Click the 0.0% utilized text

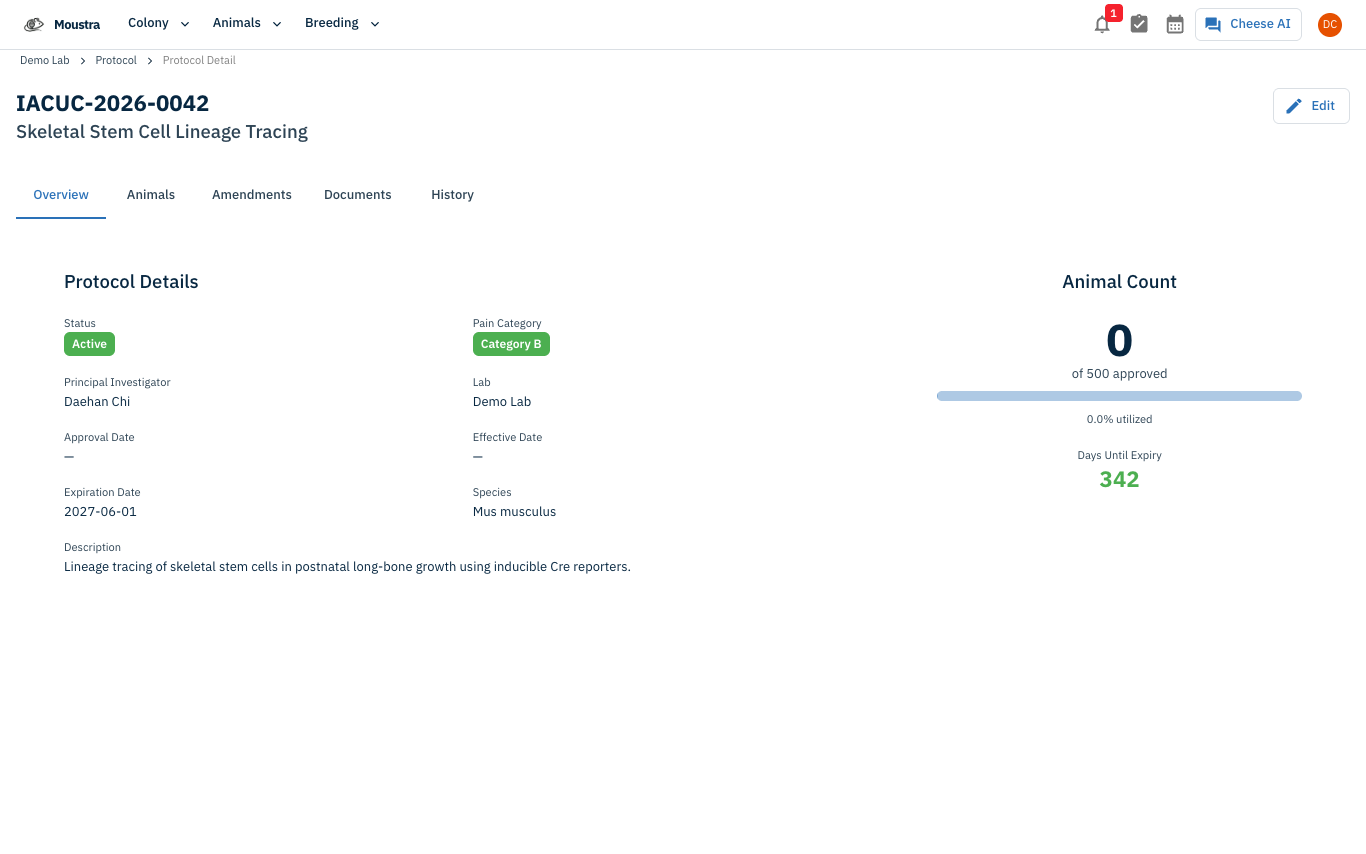1119,420
